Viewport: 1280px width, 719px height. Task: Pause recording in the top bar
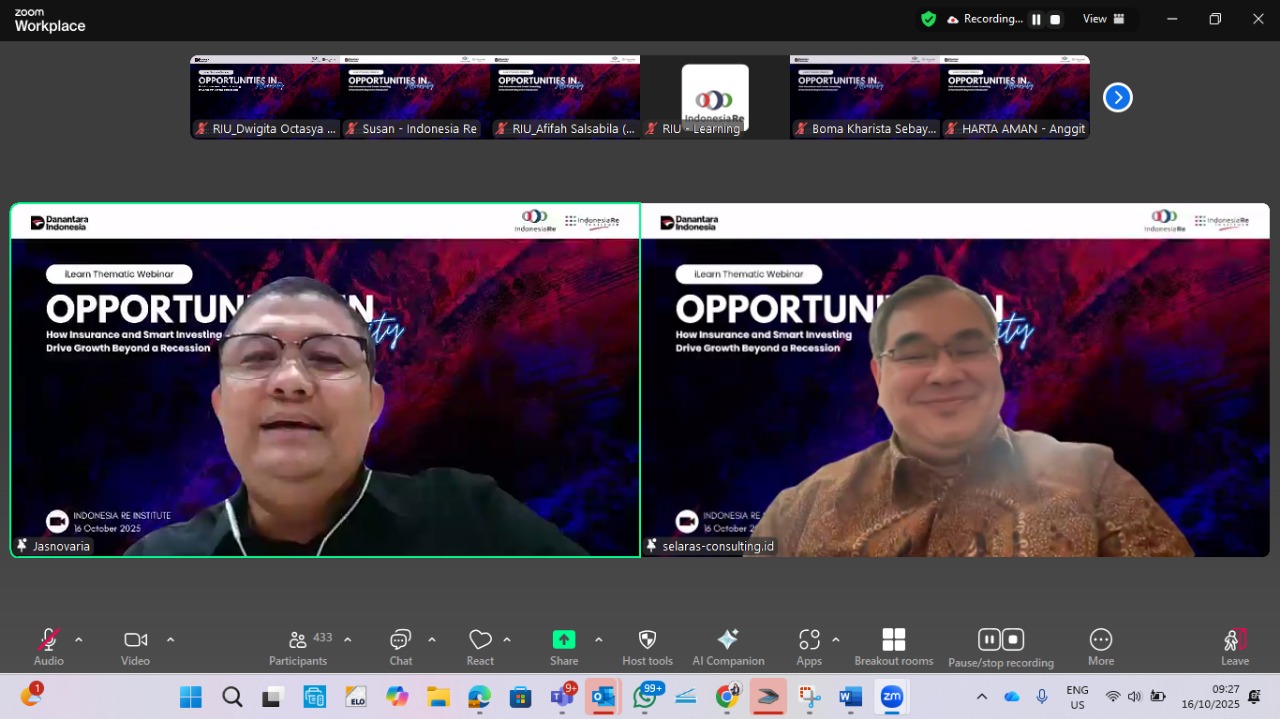pos(1036,19)
